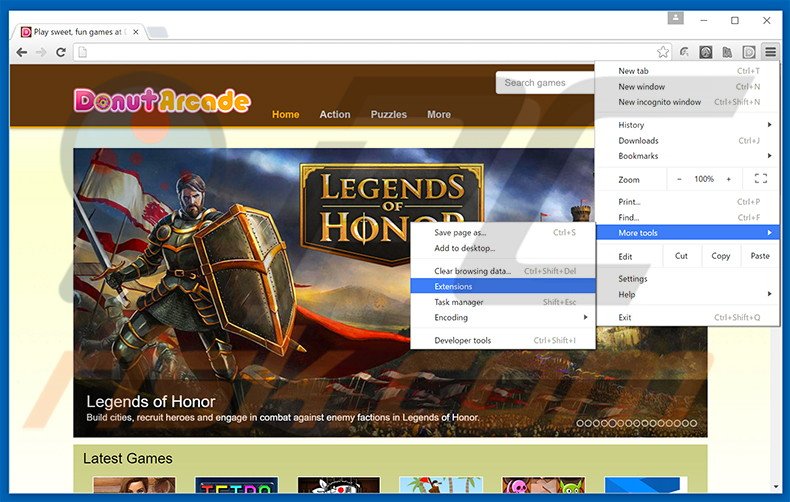The width and height of the screenshot is (790, 502).
Task: Choose Exit from the menu
Action: [688, 317]
